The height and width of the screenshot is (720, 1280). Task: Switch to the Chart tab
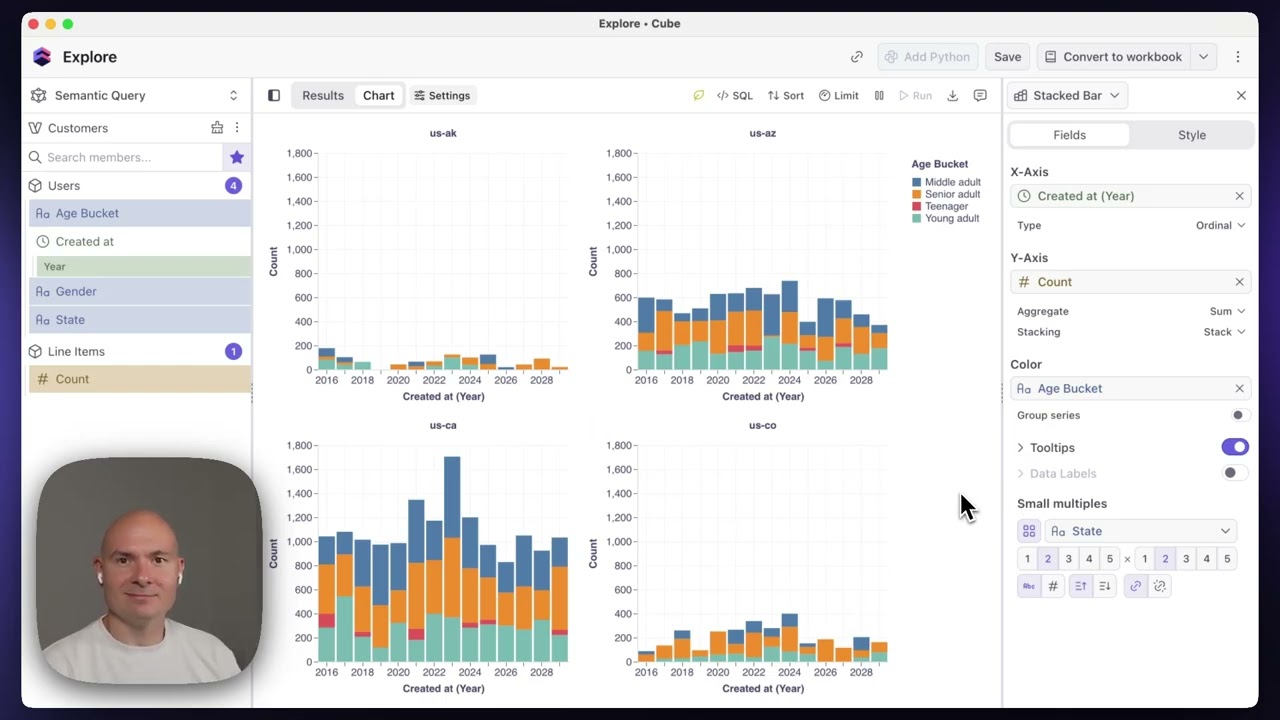point(379,96)
